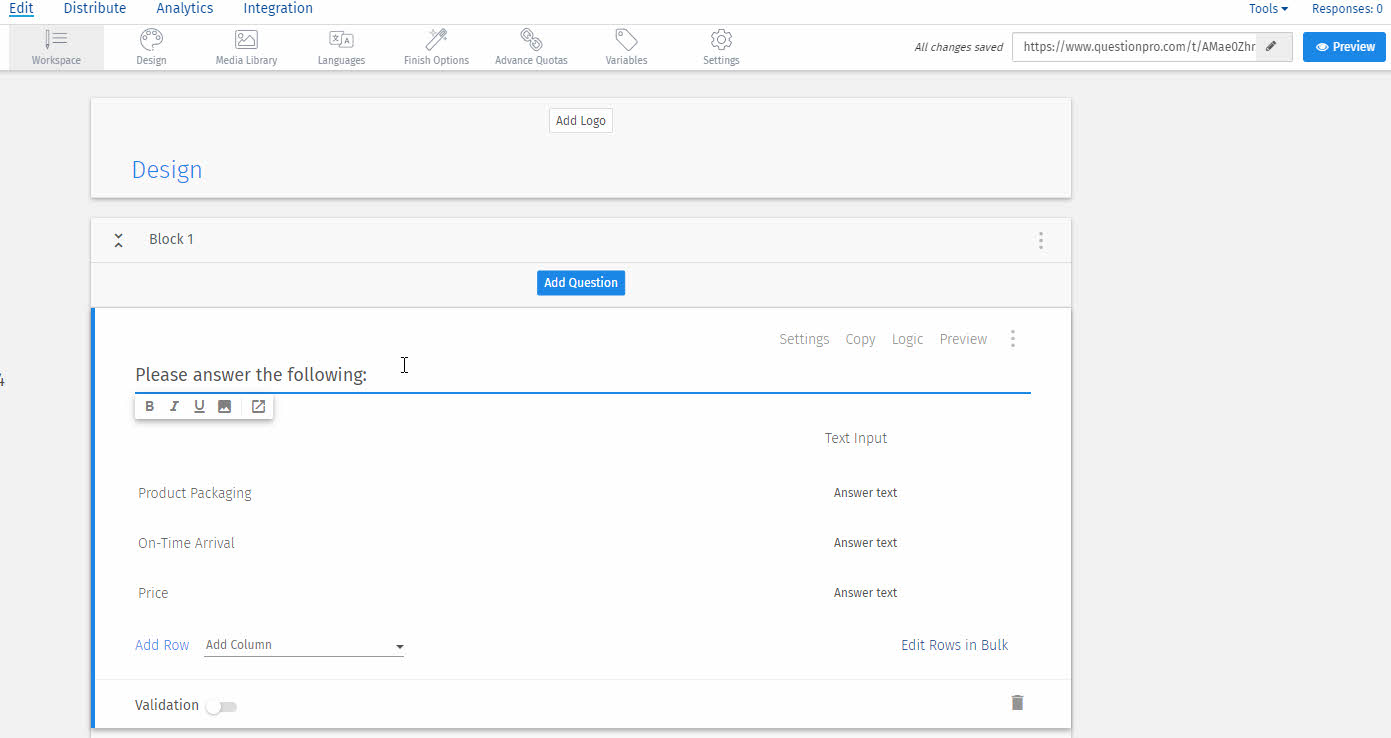Click the Settings gear in toolbar
1391x738 pixels.
721,40
